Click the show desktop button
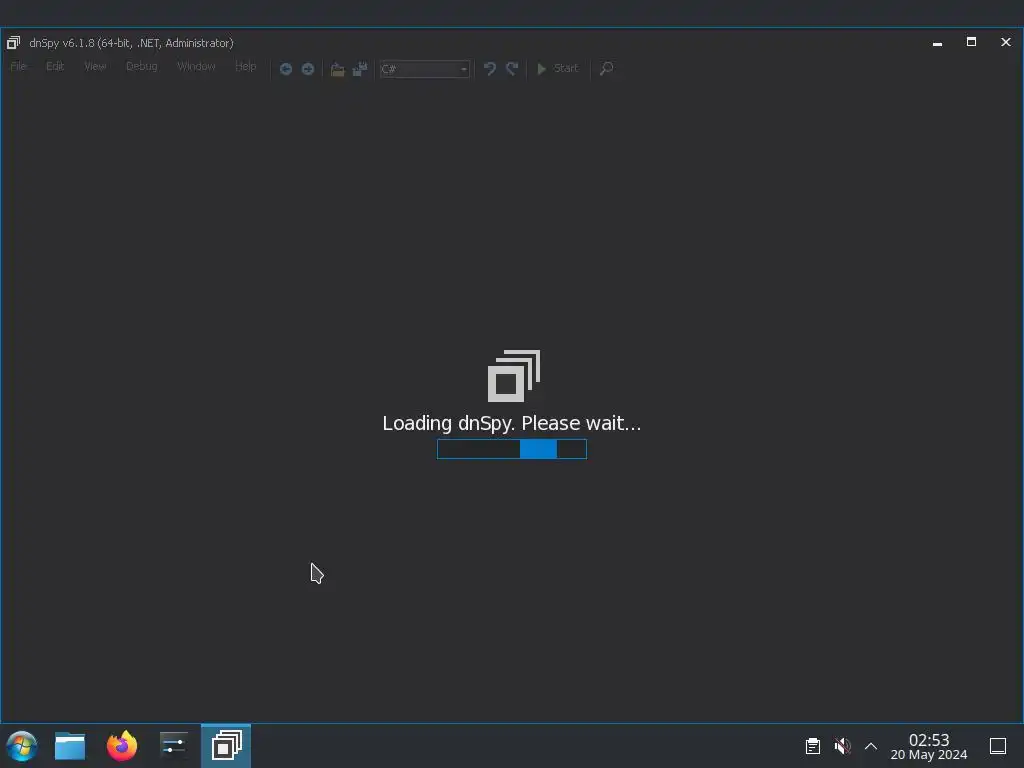1024x768 pixels. pos(998,746)
